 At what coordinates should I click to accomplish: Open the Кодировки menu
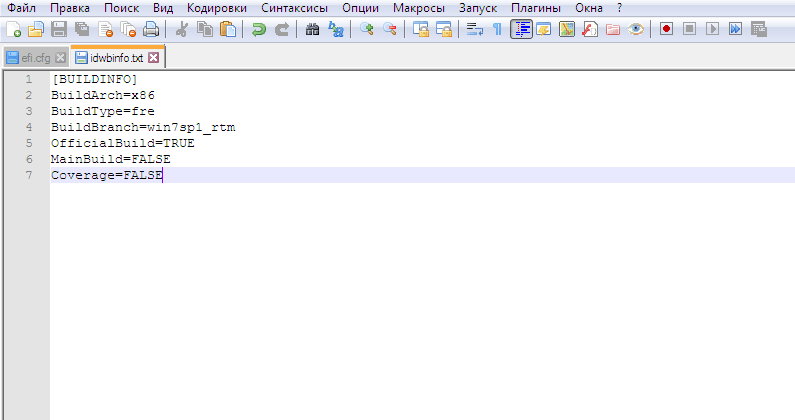(217, 8)
